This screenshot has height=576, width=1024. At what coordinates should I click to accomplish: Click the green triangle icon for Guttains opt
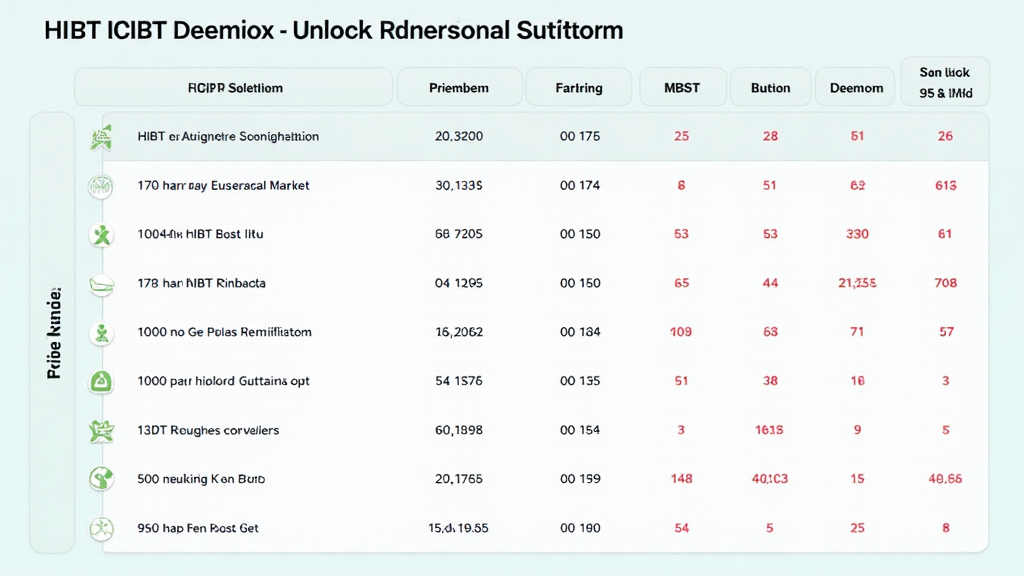tap(99, 381)
